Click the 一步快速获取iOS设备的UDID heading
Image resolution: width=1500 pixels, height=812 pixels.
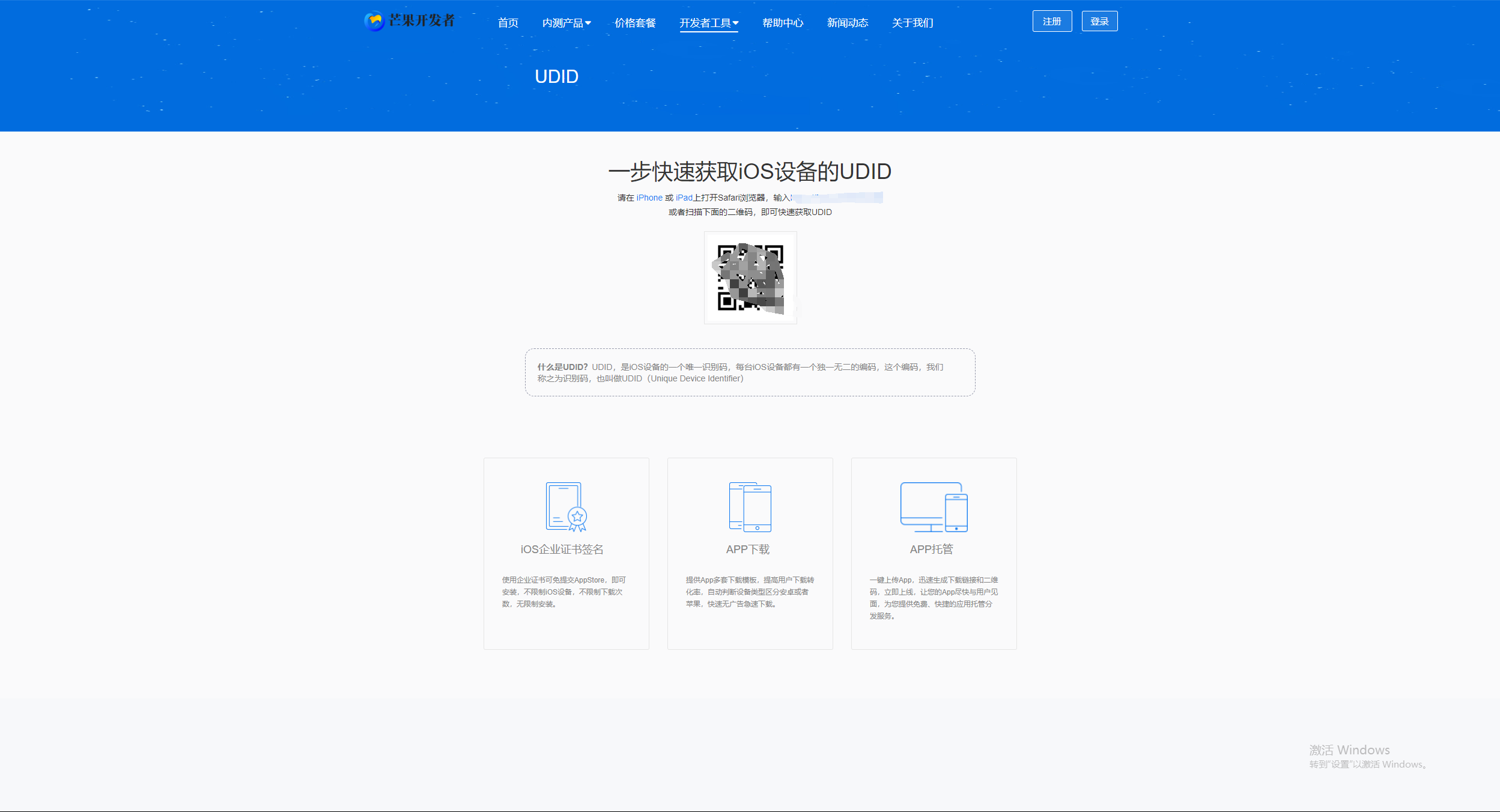750,171
